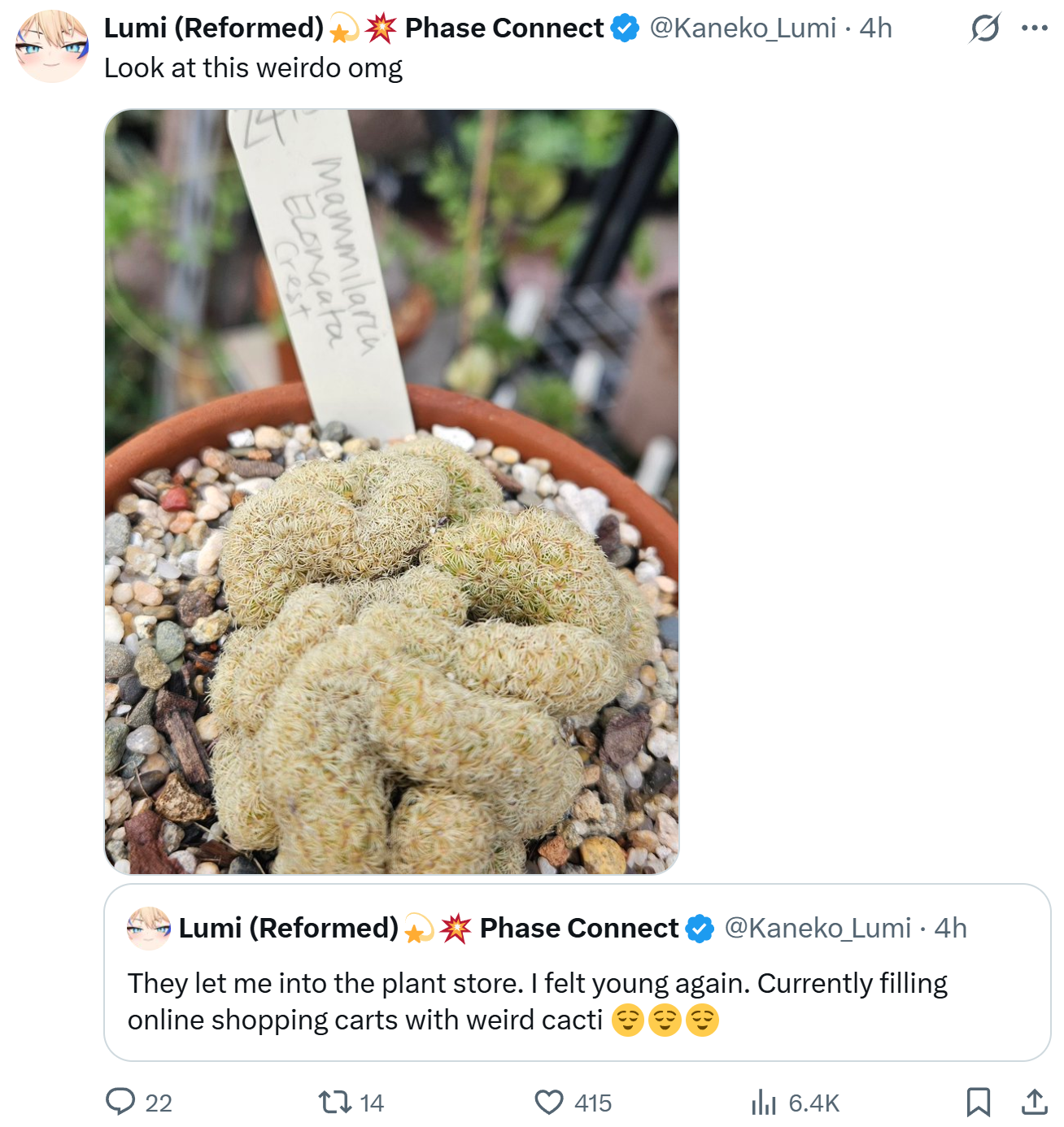Click the 415 likes count
The height and width of the screenshot is (1127, 1064).
coord(592,1103)
